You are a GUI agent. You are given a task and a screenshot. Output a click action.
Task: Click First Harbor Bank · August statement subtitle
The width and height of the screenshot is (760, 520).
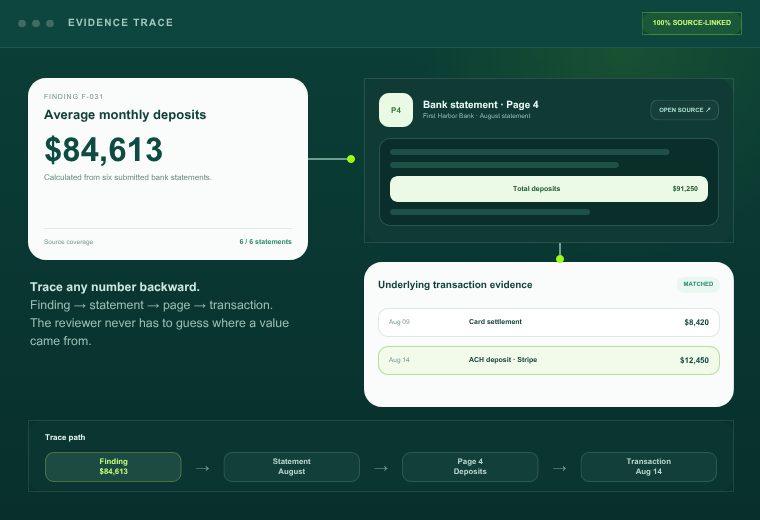(476, 116)
